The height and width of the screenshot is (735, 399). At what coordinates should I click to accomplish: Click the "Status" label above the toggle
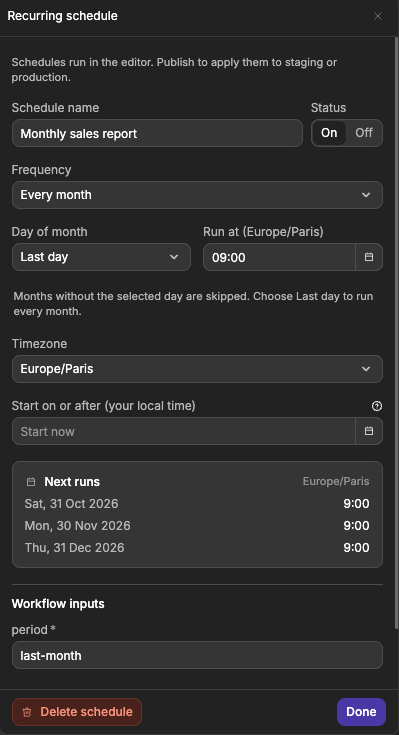[328, 108]
